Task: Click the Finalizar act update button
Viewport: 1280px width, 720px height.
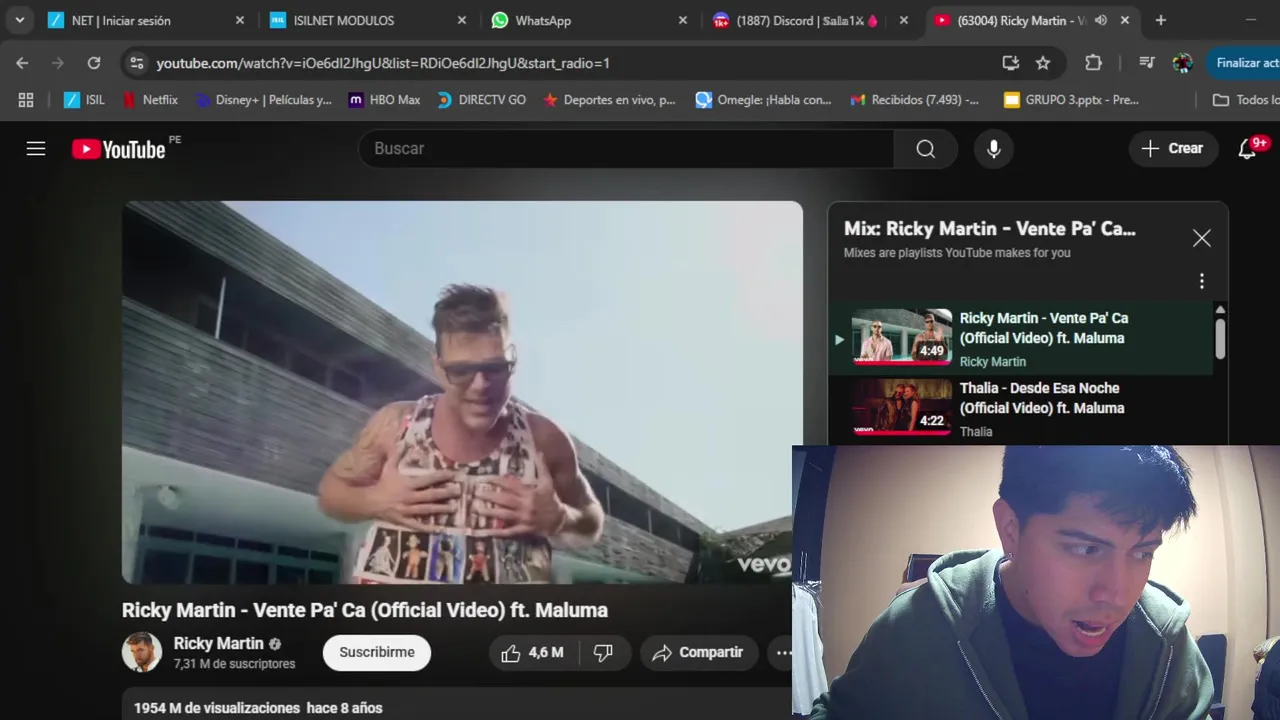Action: [1244, 63]
